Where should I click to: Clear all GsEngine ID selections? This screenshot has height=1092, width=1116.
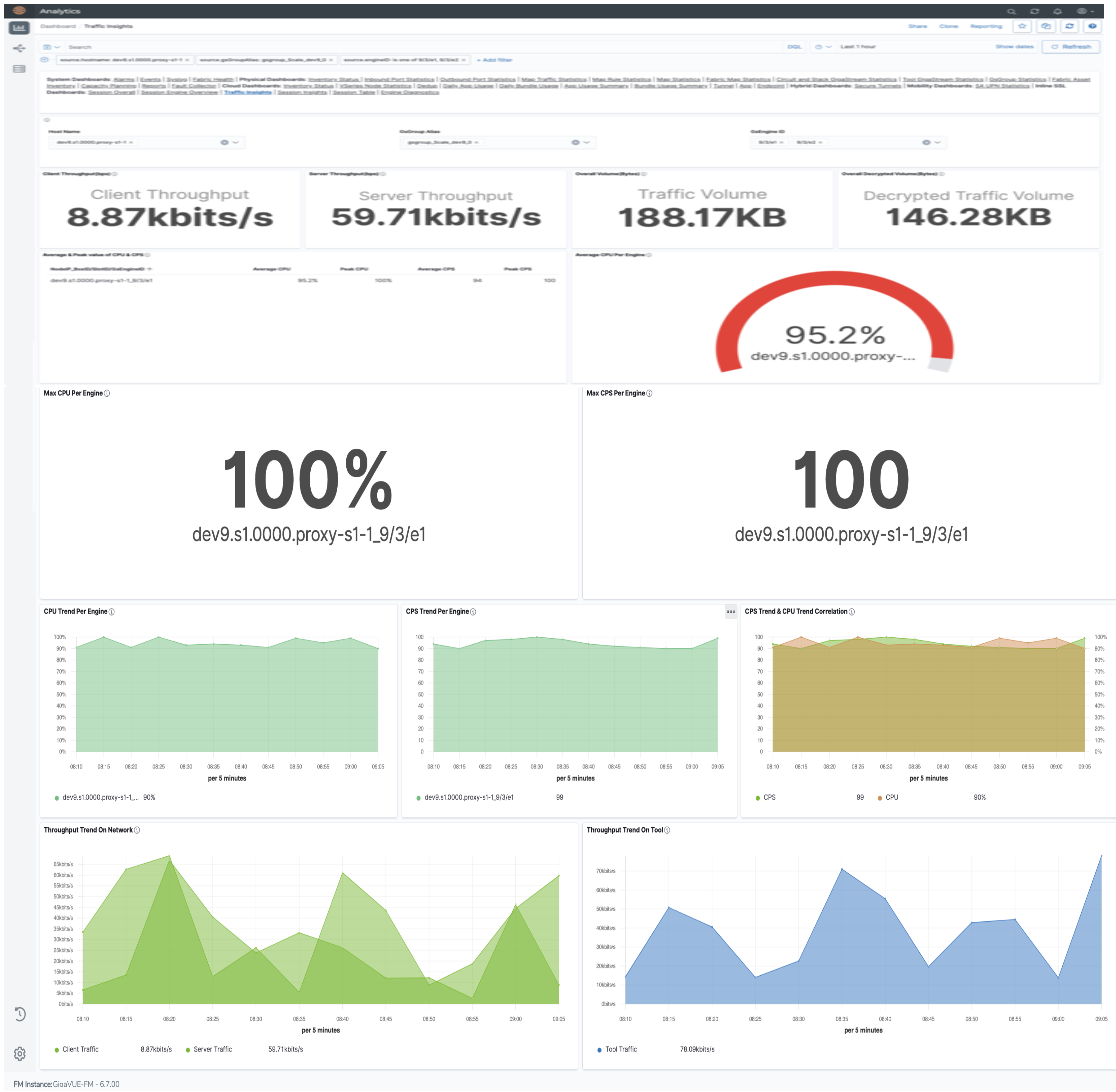[926, 142]
